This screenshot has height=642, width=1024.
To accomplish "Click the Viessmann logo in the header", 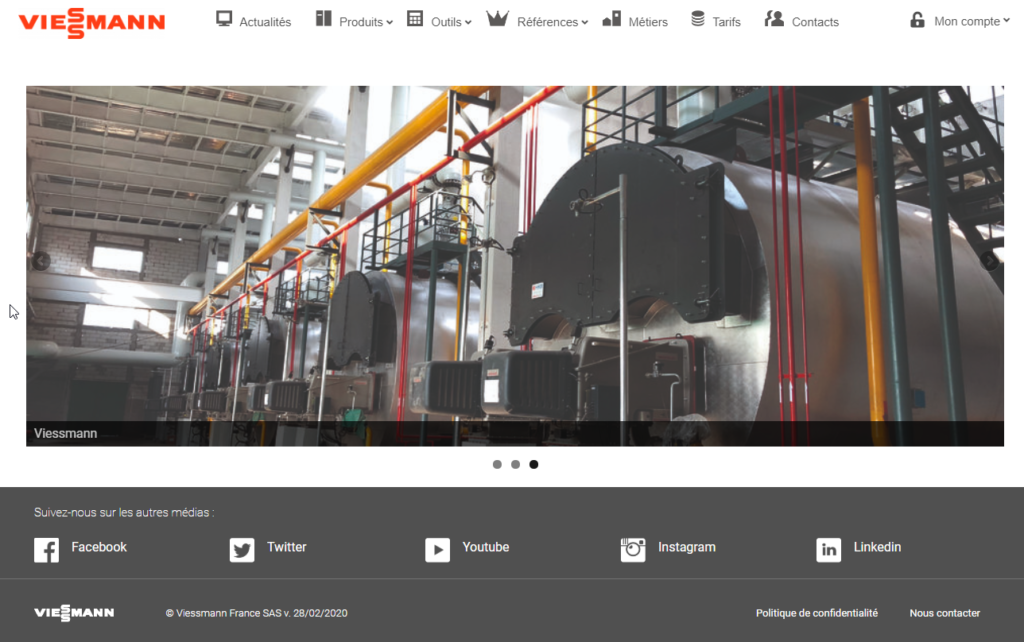I will click(92, 21).
